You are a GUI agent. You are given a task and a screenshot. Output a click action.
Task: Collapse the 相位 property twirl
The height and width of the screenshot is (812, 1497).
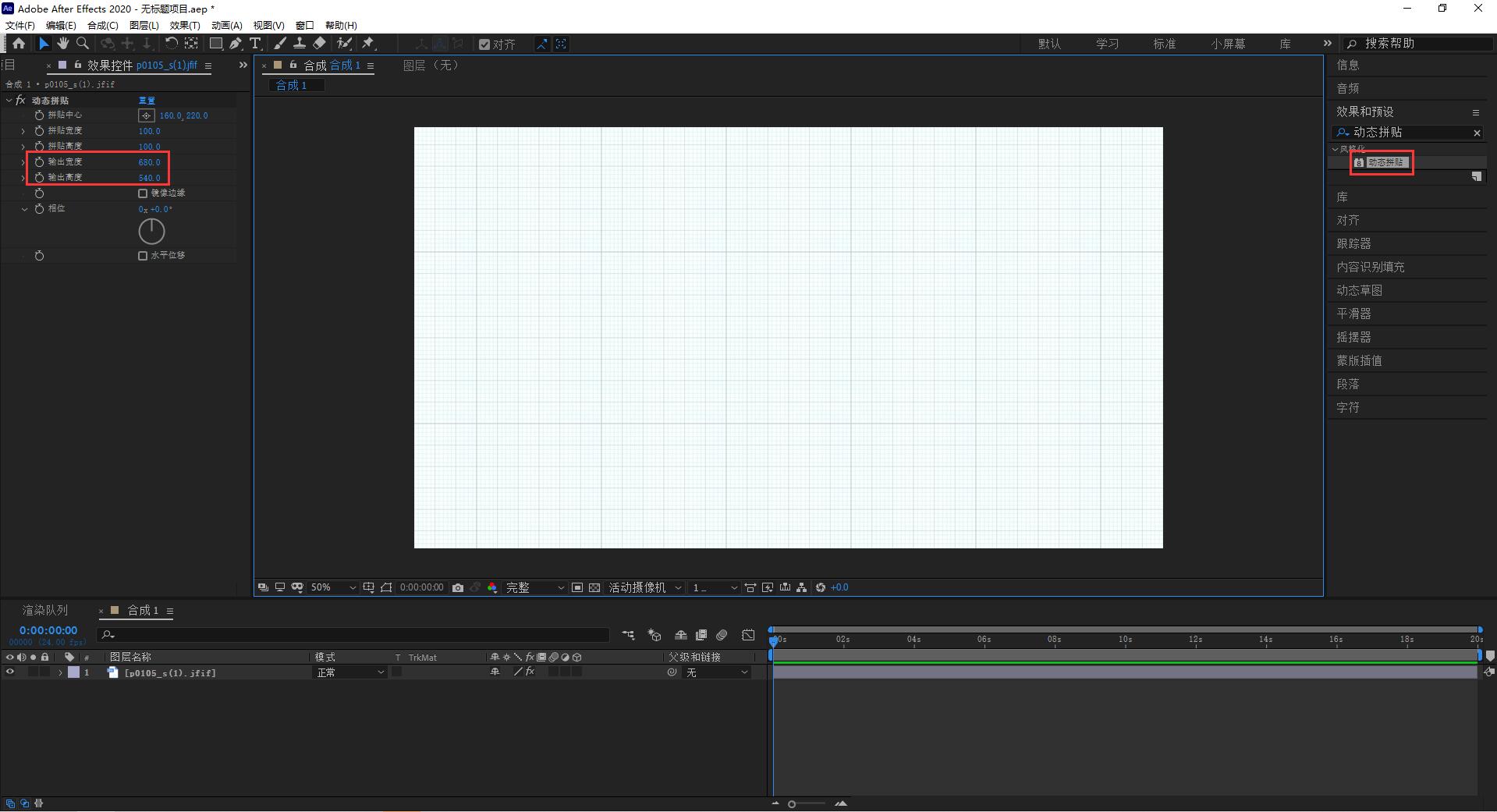(24, 209)
